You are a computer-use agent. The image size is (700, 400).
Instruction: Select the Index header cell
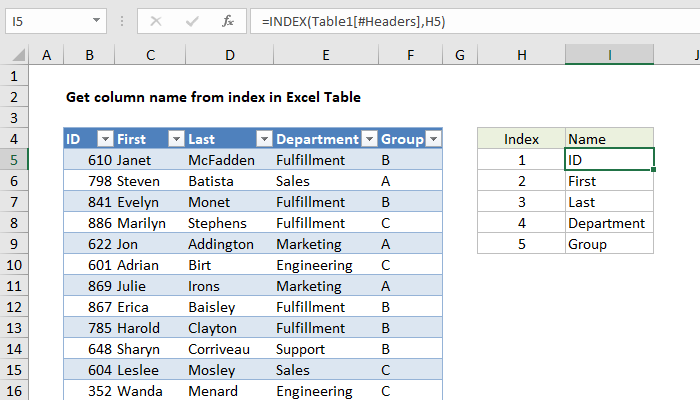tap(521, 139)
